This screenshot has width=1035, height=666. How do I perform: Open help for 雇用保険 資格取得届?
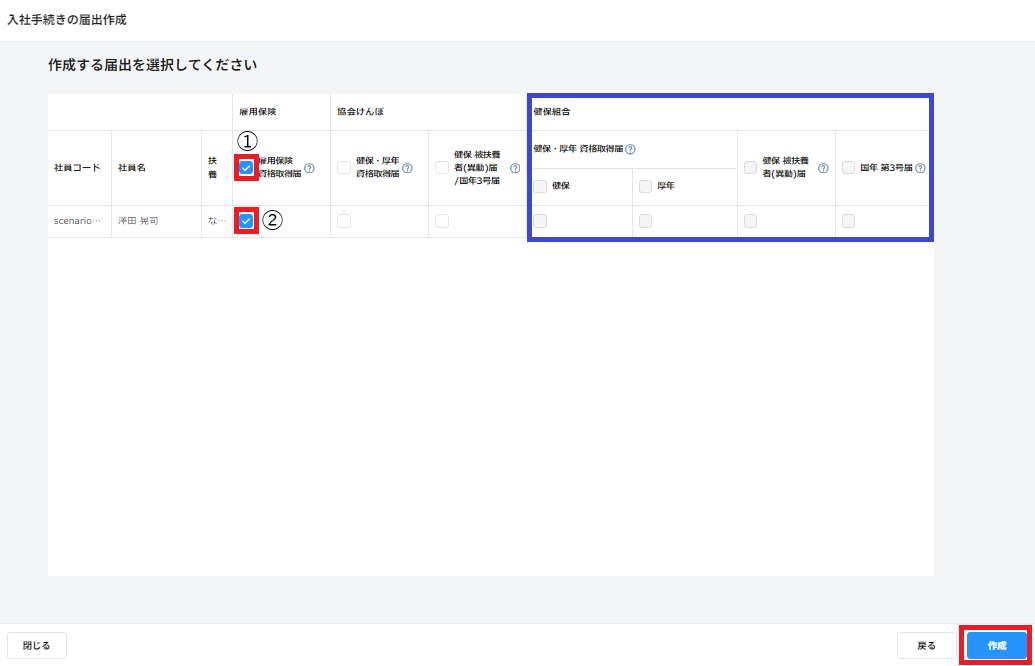(309, 168)
